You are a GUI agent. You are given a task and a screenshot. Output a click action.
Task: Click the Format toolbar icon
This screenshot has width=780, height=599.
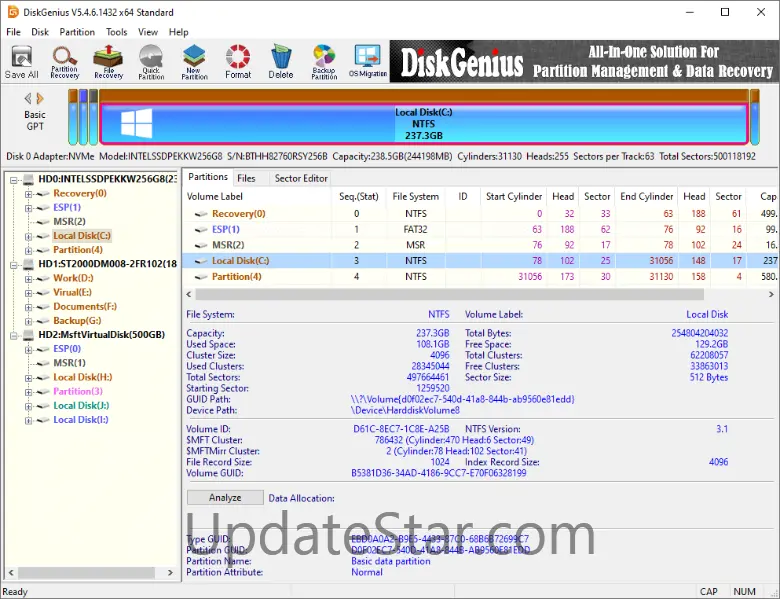[238, 62]
